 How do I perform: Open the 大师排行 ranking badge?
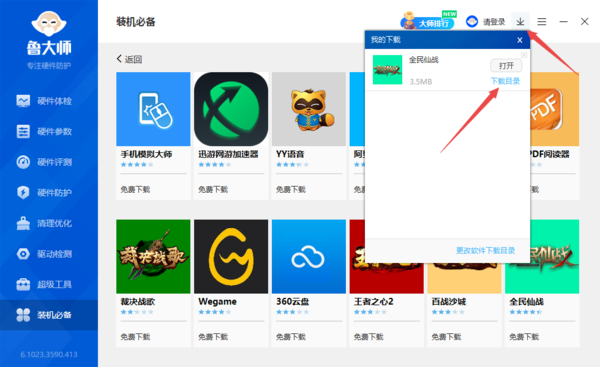[429, 21]
